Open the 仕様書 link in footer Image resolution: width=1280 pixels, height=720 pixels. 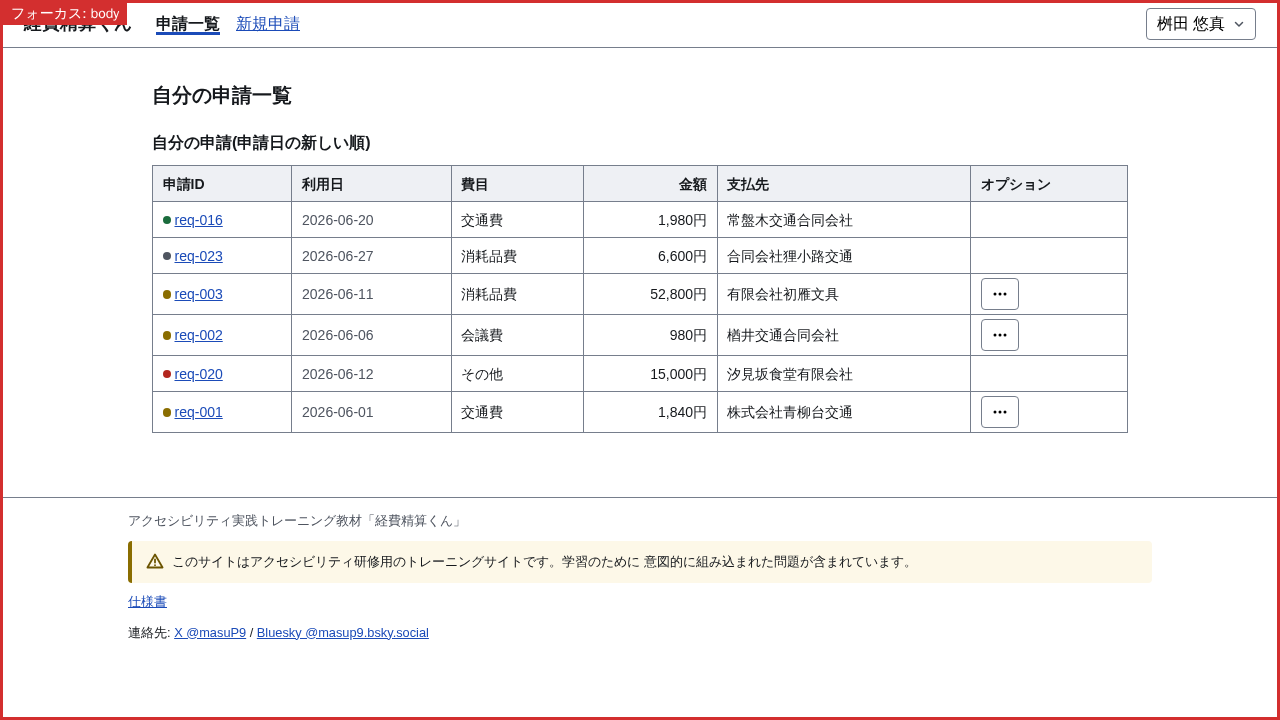point(147,602)
